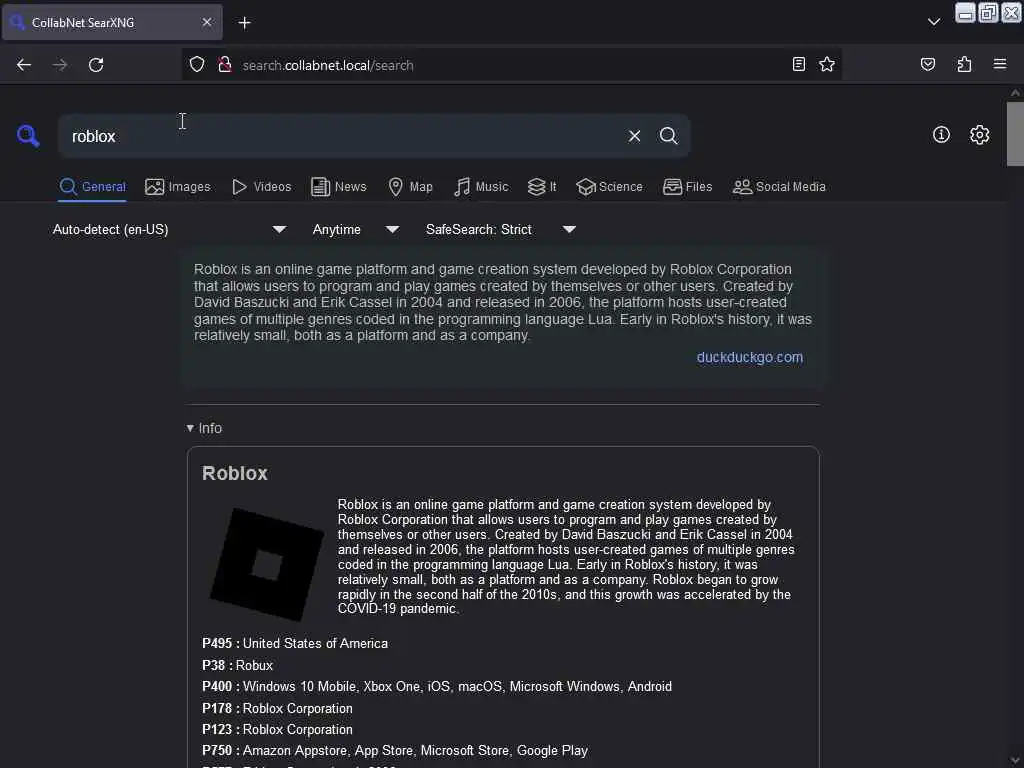Click the "P38 : Robux" row
This screenshot has height=768, width=1024.
tap(237, 665)
